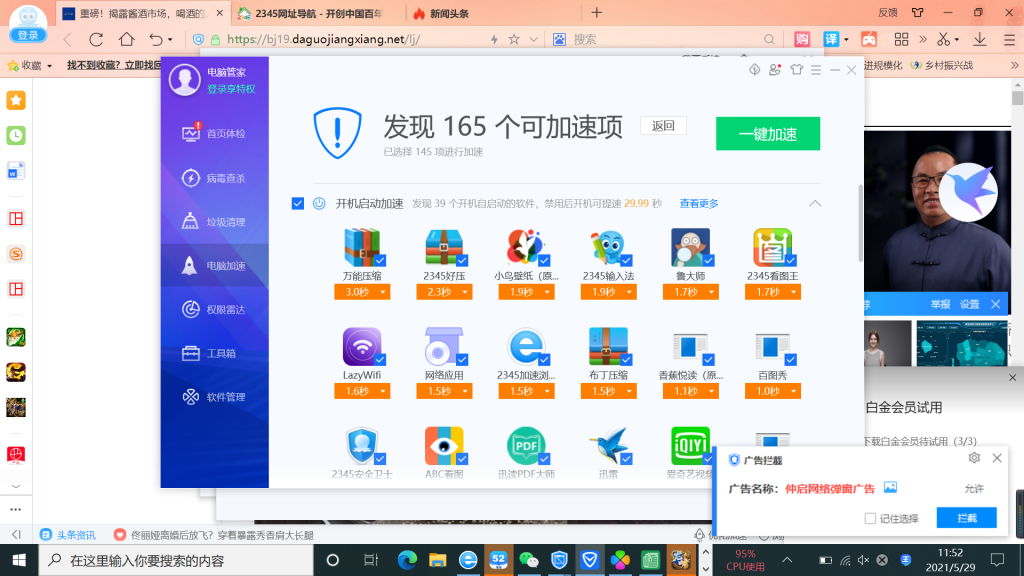
Task: Open 软件管理 in the sidebar
Action: tap(214, 396)
